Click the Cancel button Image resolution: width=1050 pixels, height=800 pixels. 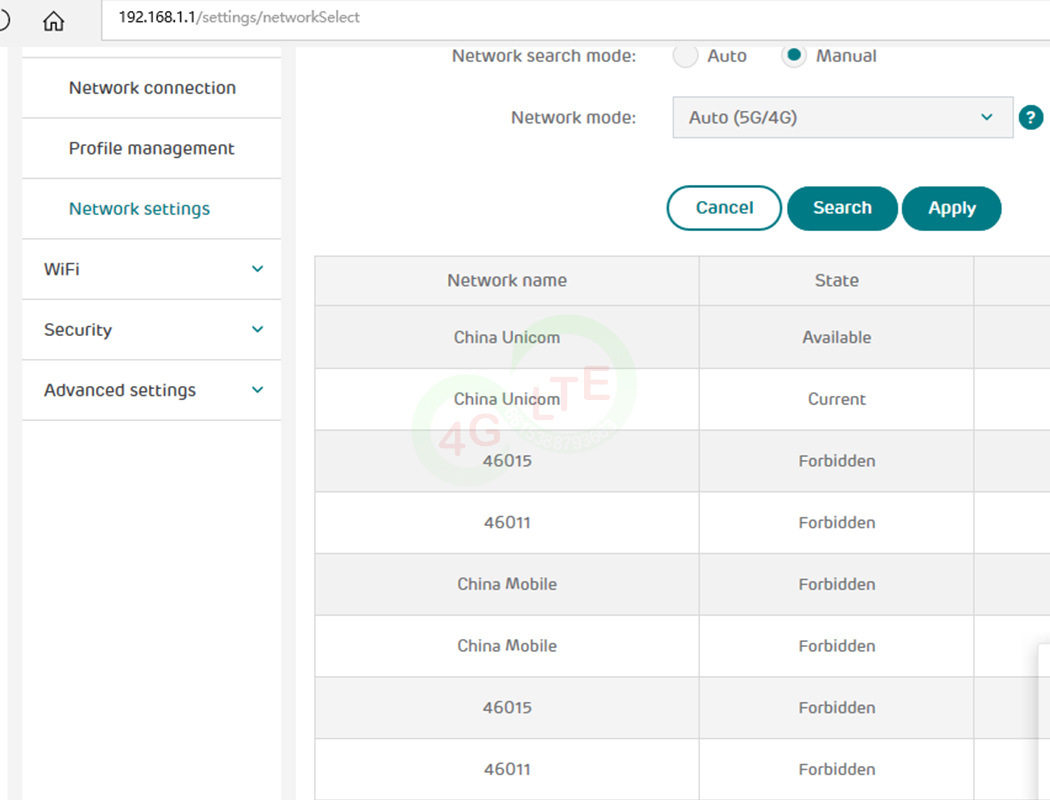(x=724, y=208)
